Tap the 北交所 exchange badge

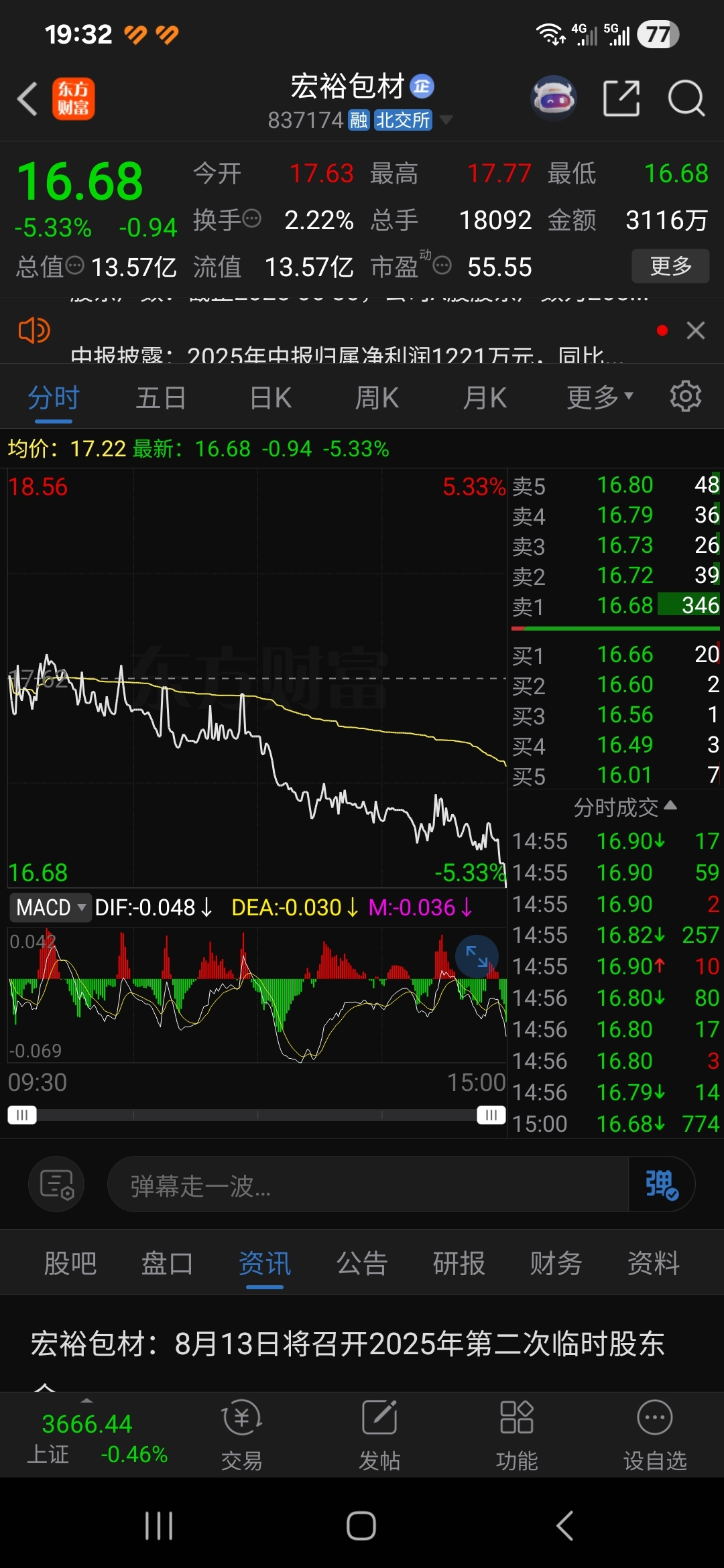pos(402,120)
